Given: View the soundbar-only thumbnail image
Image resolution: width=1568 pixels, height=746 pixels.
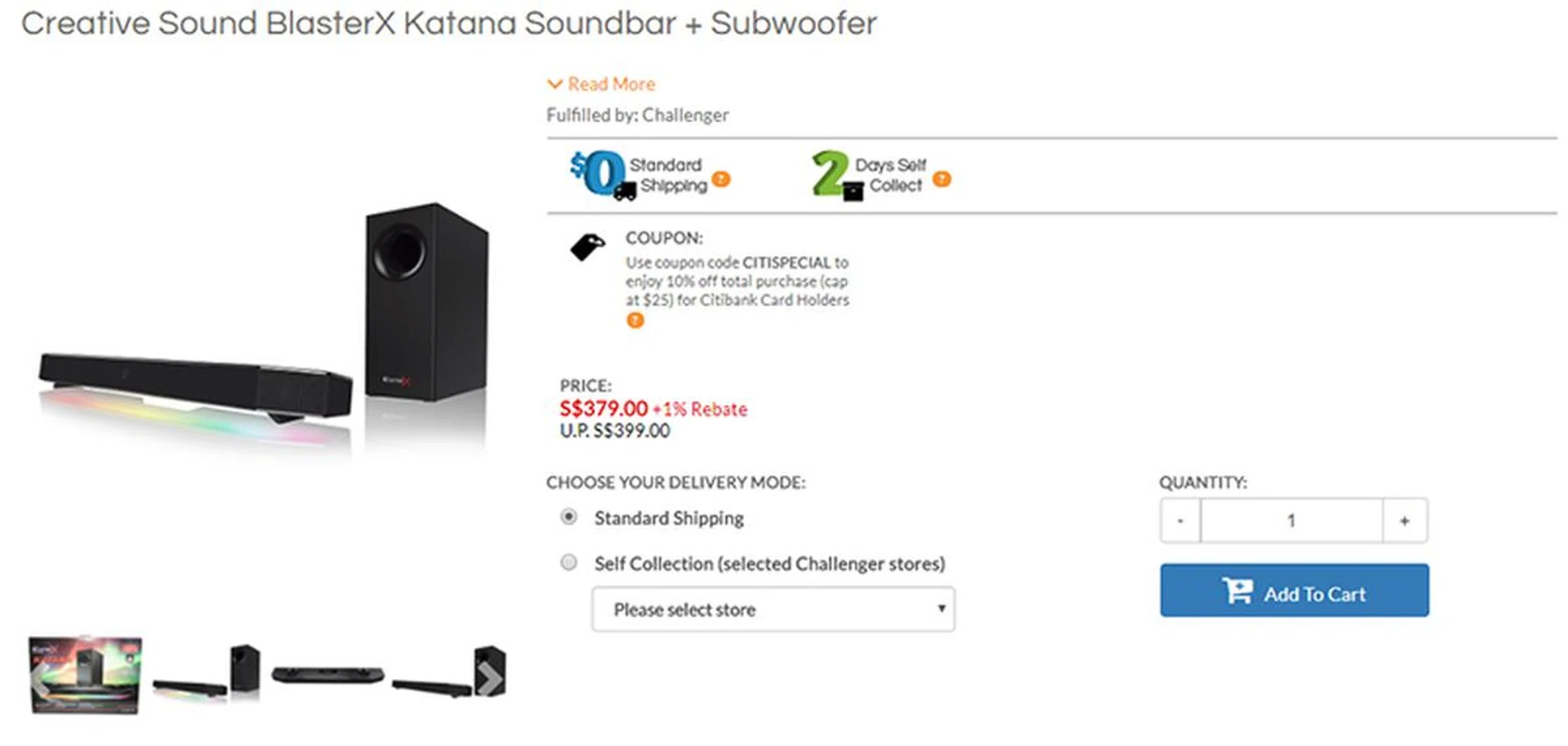Looking at the screenshot, I should point(327,676).
